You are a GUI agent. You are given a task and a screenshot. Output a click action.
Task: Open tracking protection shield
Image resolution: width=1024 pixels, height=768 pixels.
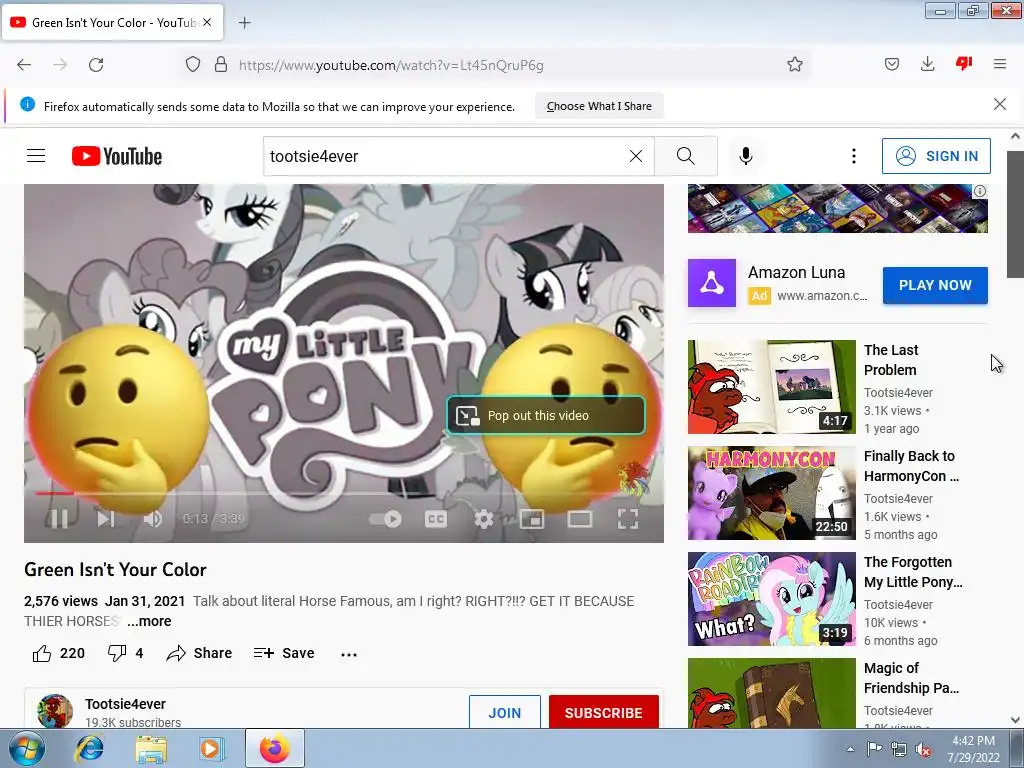click(x=193, y=65)
